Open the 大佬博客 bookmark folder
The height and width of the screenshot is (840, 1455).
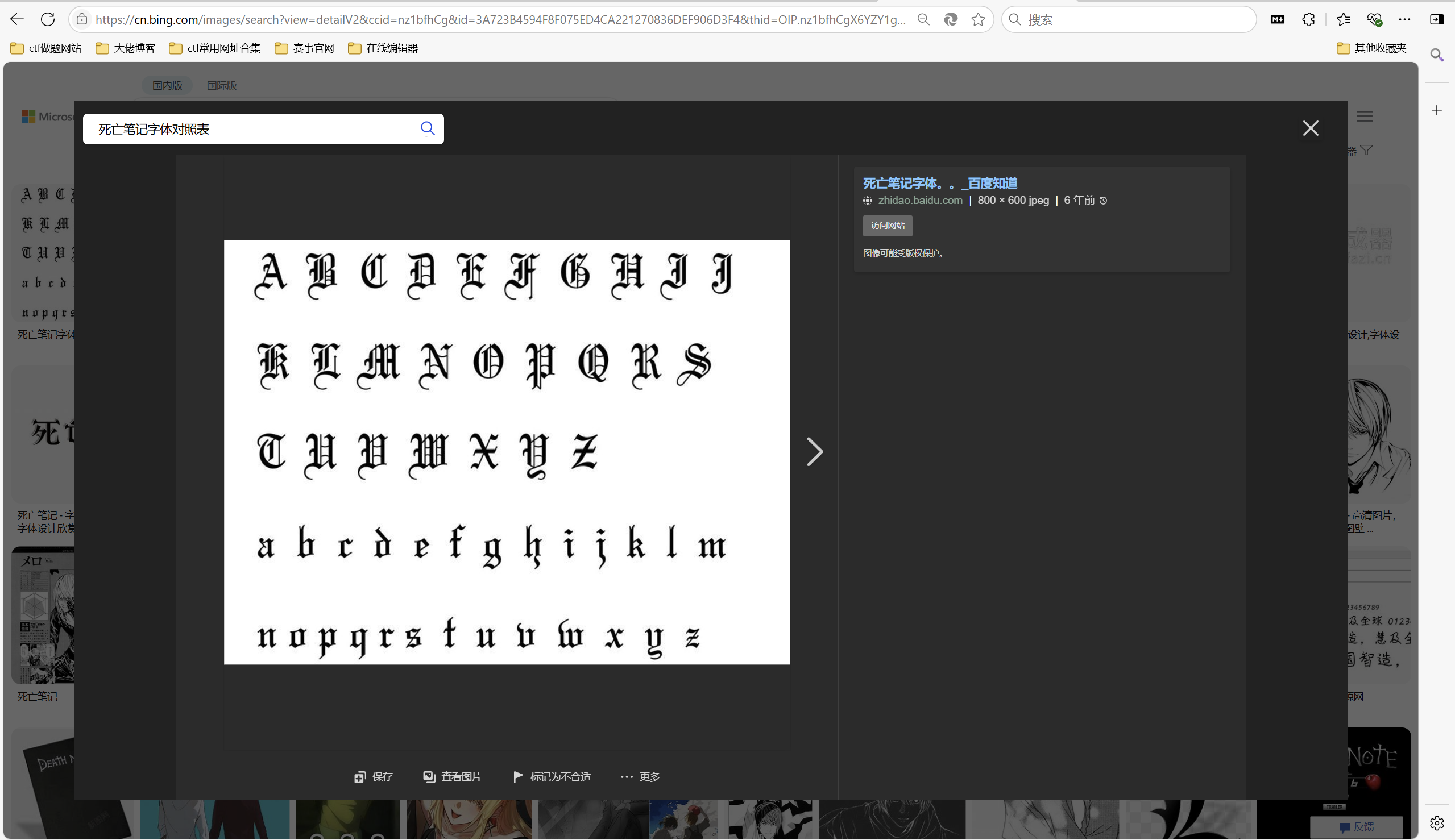point(125,48)
